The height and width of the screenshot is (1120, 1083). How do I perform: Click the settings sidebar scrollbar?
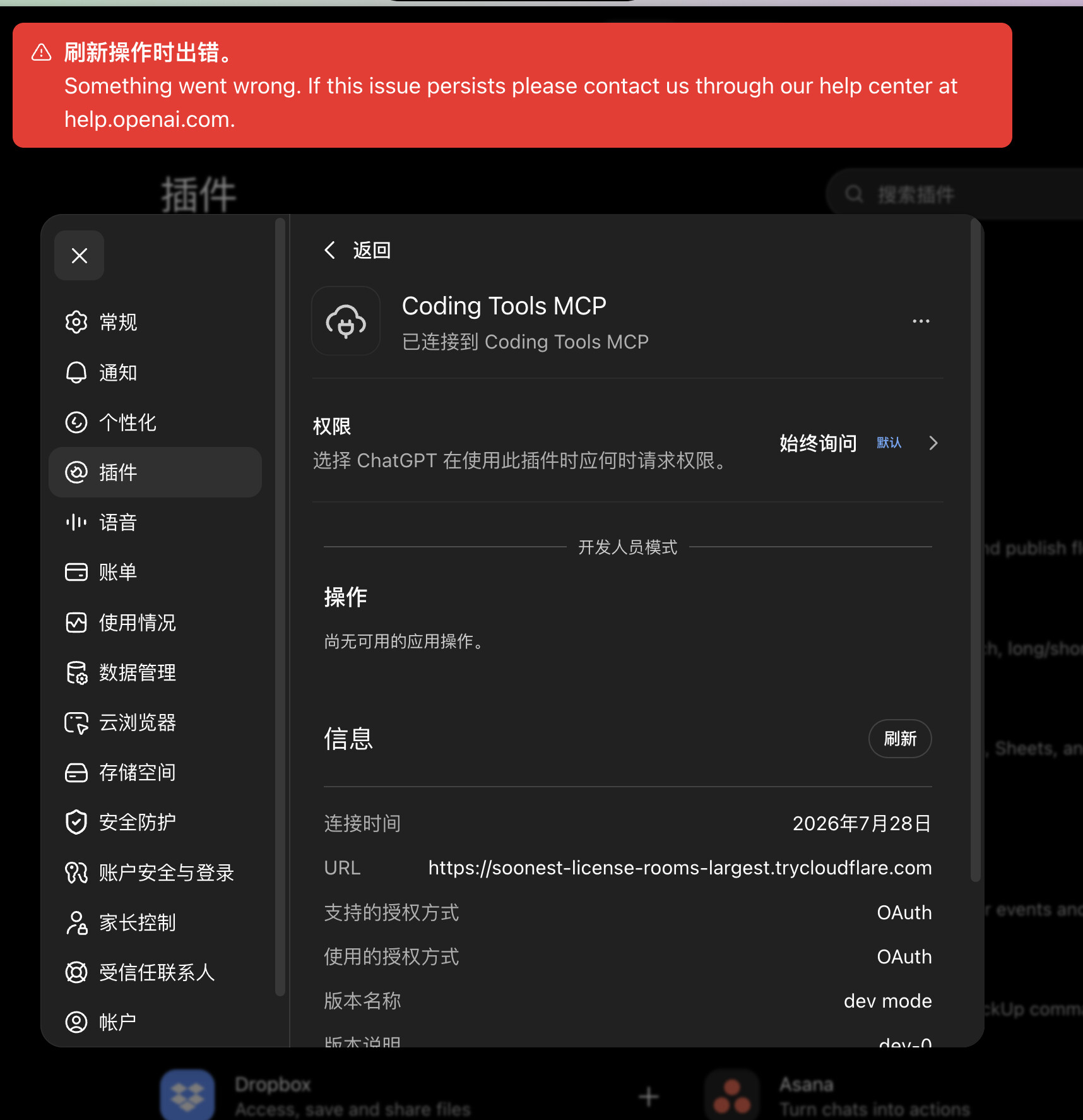280,606
